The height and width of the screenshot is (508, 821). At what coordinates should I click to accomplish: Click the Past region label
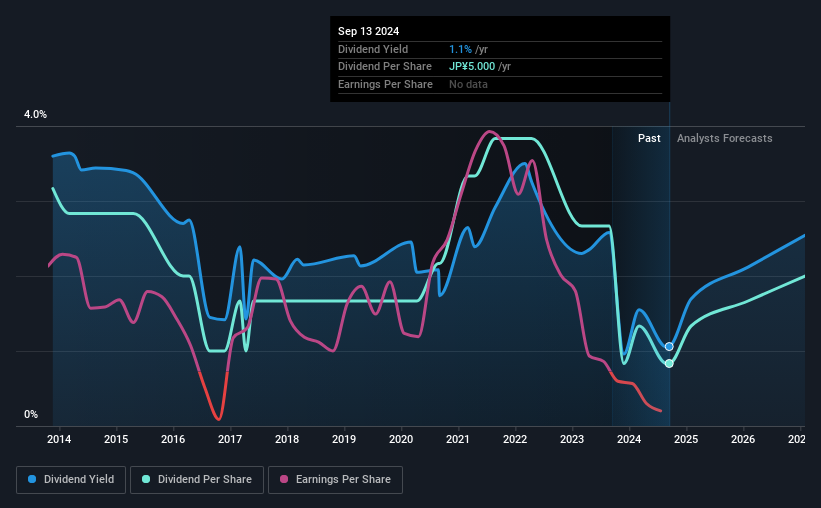point(649,138)
